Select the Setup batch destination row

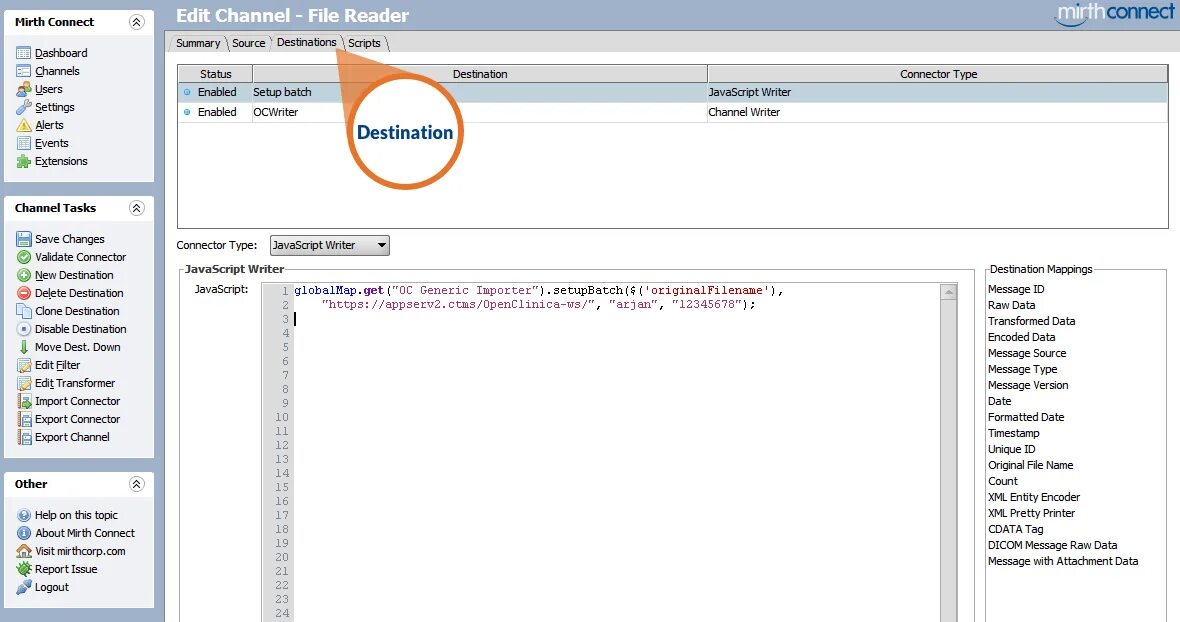pos(673,92)
